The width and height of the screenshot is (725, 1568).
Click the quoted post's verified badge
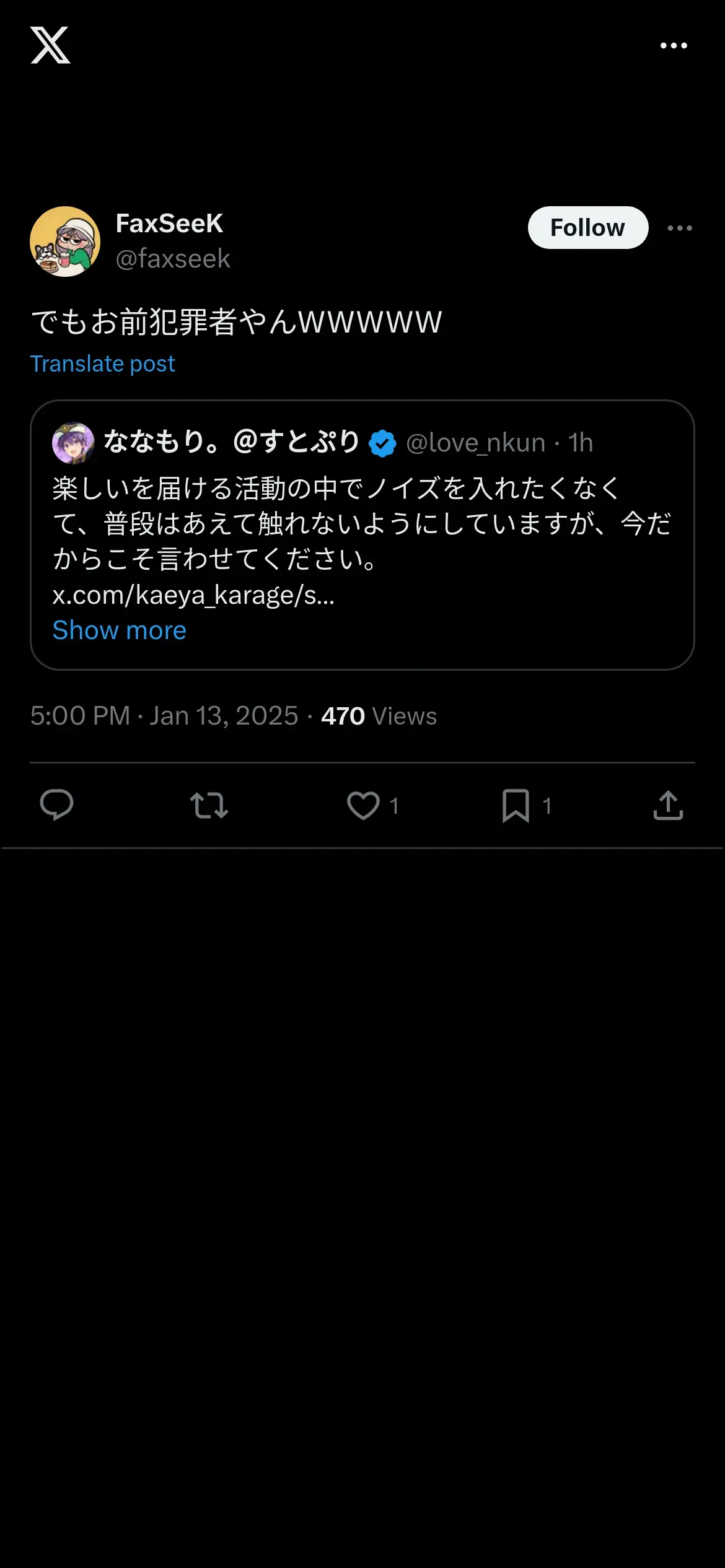pyautogui.click(x=382, y=443)
